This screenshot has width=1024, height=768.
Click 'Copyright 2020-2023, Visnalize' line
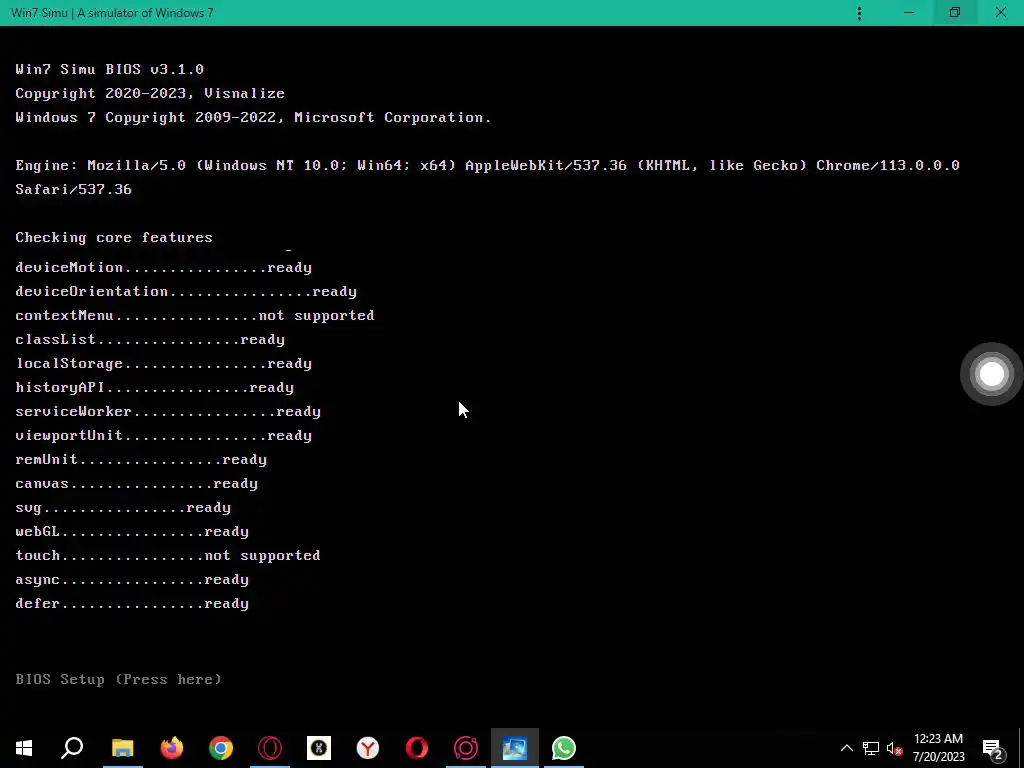[150, 93]
